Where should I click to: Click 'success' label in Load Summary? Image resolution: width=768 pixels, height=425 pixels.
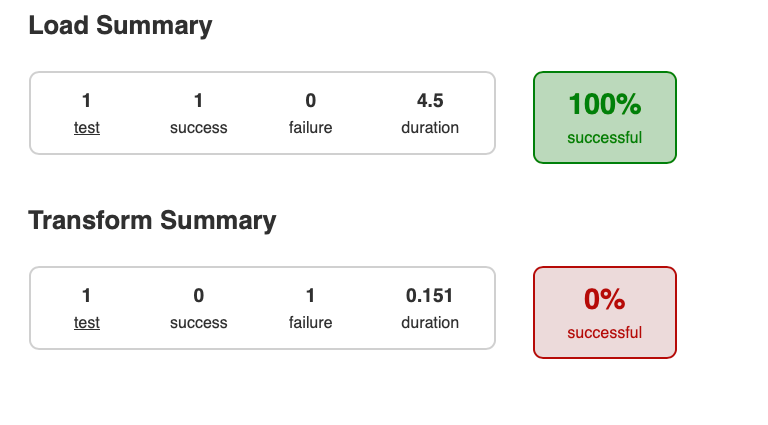pyautogui.click(x=198, y=128)
